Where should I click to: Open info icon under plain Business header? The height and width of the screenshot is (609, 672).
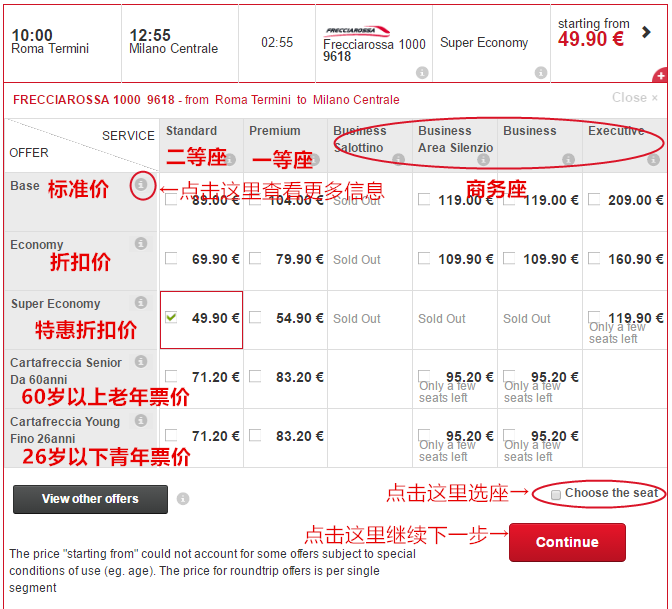point(568,160)
